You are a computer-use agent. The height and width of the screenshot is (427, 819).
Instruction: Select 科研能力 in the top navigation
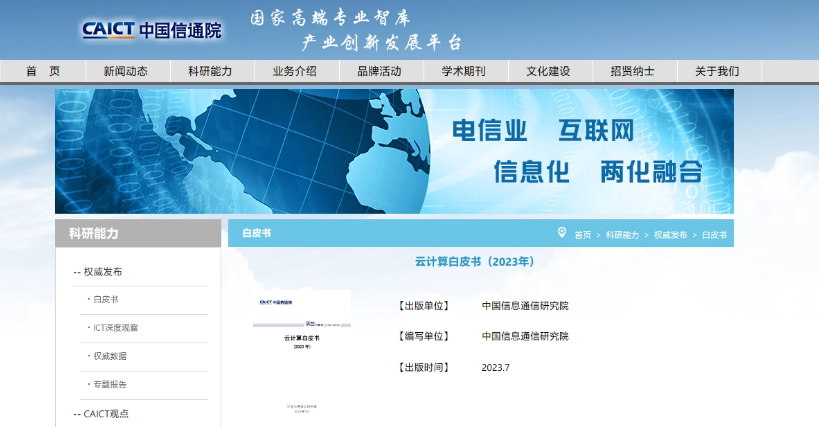pyautogui.click(x=210, y=71)
